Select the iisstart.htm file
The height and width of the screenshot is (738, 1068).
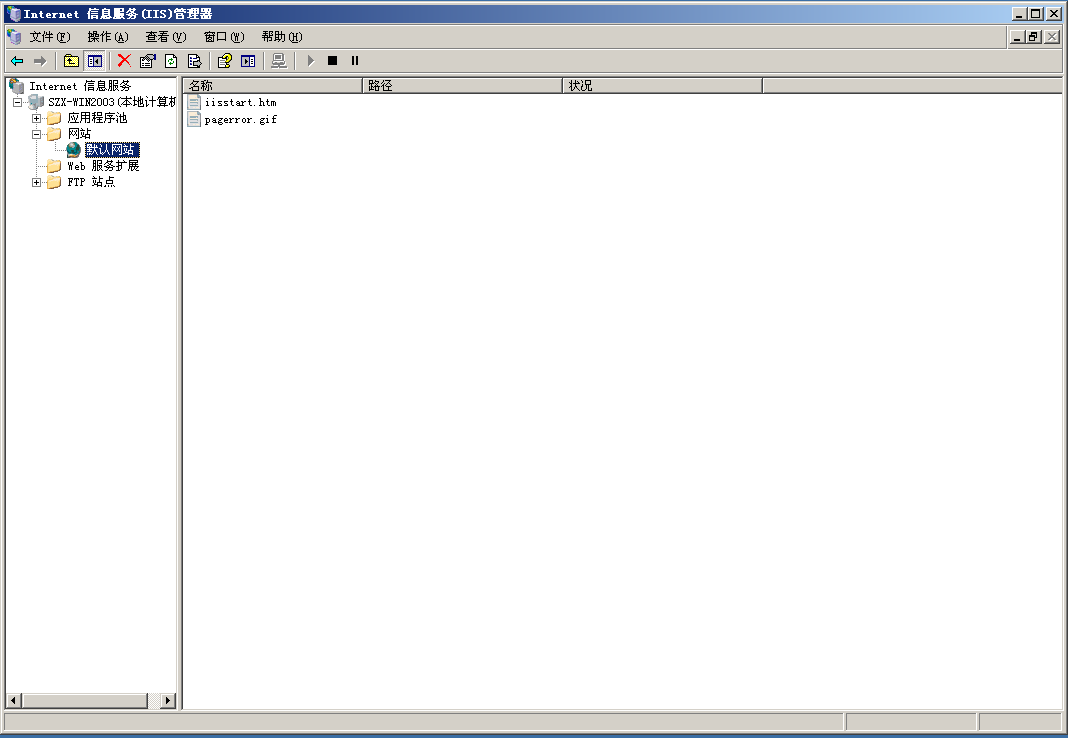point(240,102)
